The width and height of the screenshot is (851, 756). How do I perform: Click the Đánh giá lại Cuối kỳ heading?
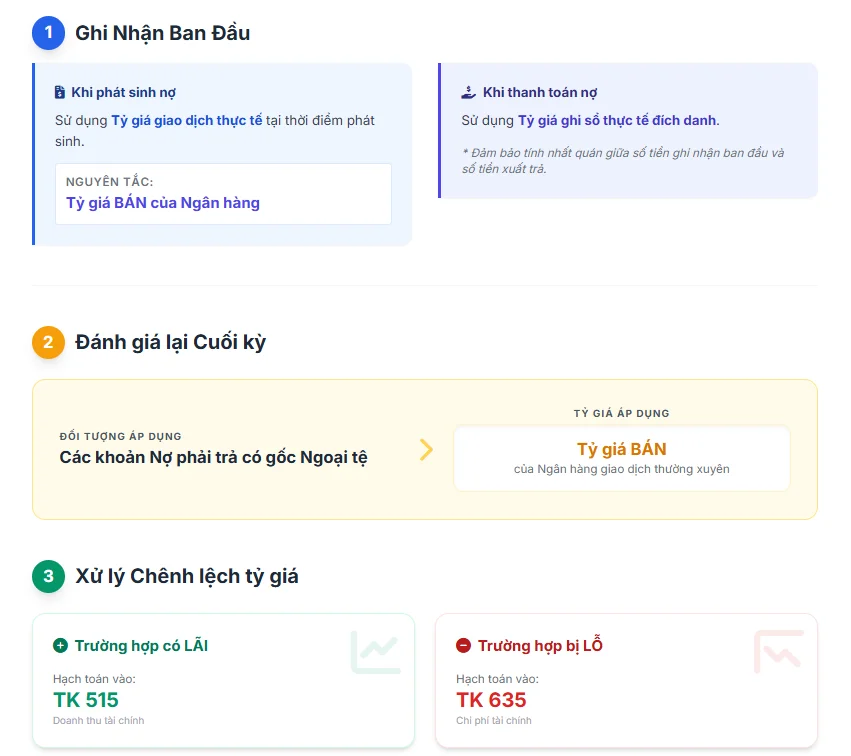point(170,342)
